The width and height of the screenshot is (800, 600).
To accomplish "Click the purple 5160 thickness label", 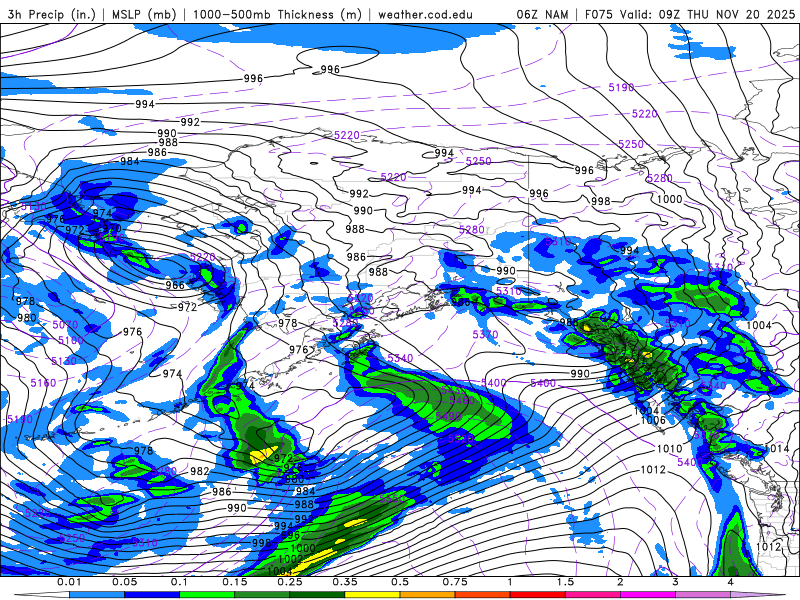I will 43,383.
